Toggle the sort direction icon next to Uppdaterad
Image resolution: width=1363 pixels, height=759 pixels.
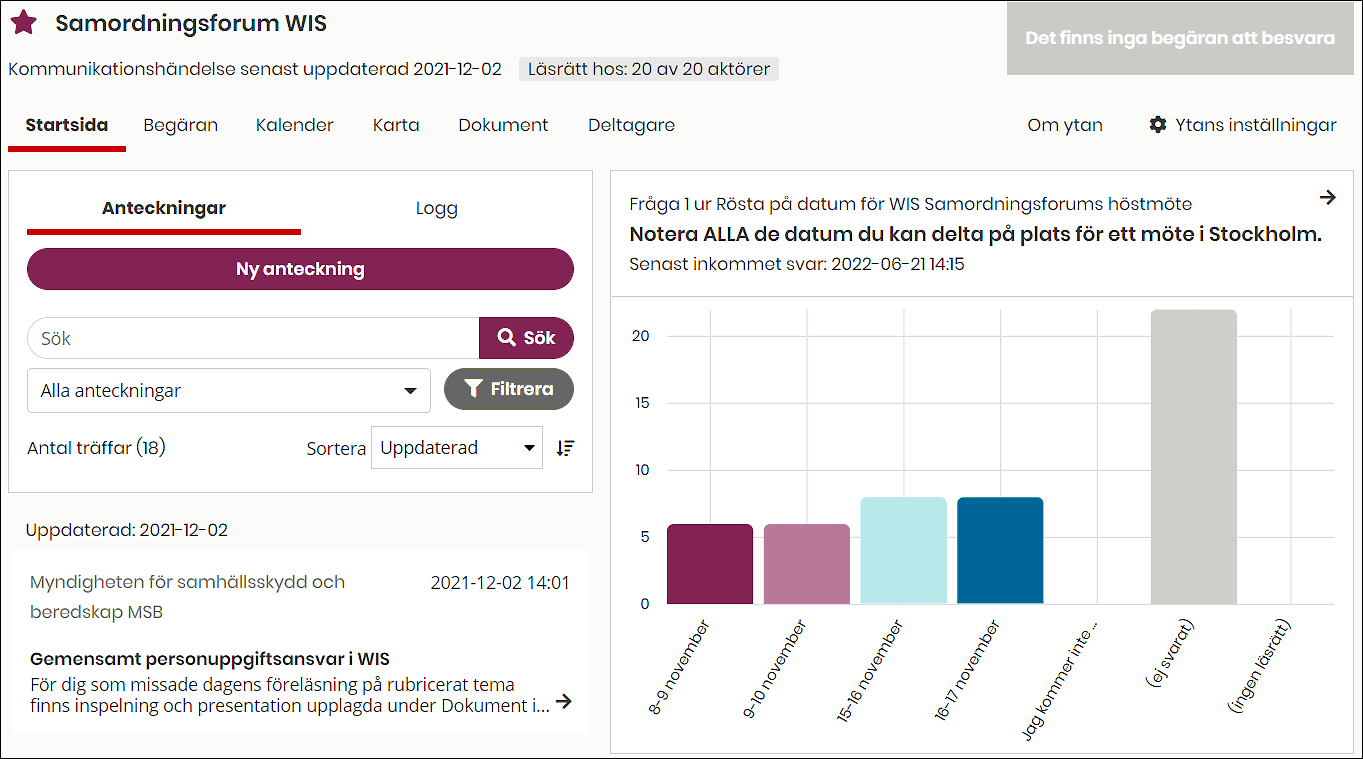pos(565,447)
